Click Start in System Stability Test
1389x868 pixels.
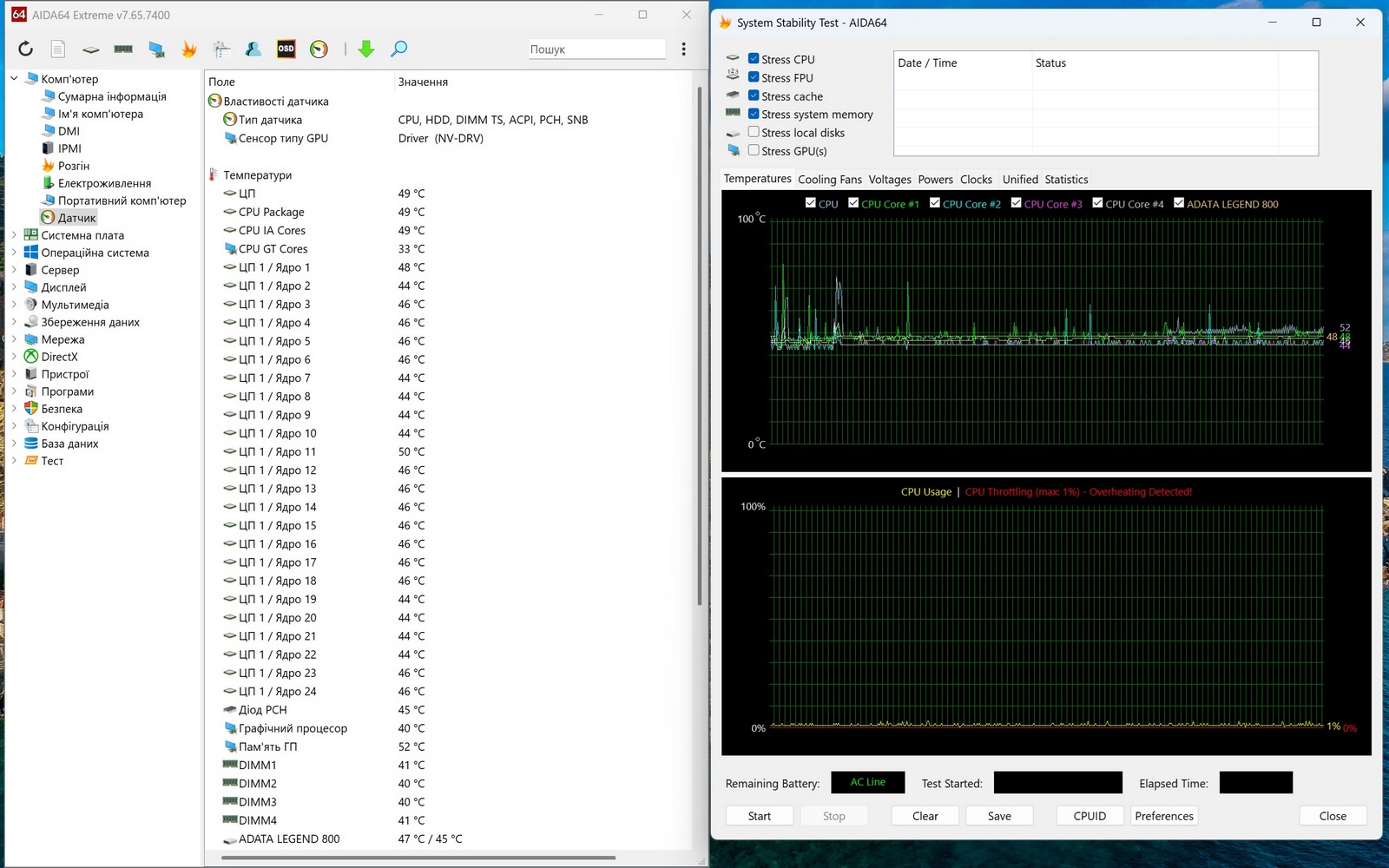point(760,816)
